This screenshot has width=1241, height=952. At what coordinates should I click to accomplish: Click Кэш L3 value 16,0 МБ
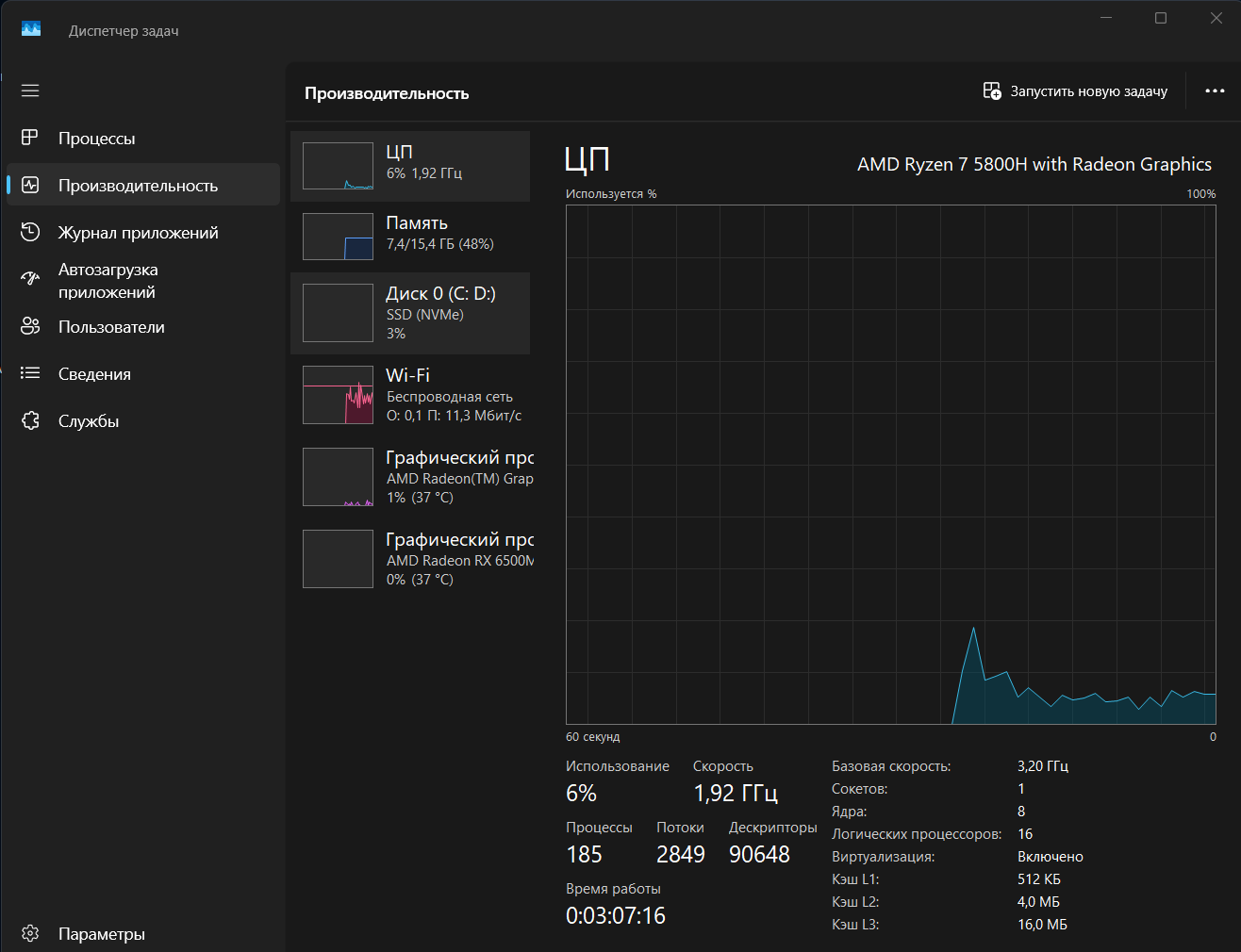click(x=1043, y=925)
